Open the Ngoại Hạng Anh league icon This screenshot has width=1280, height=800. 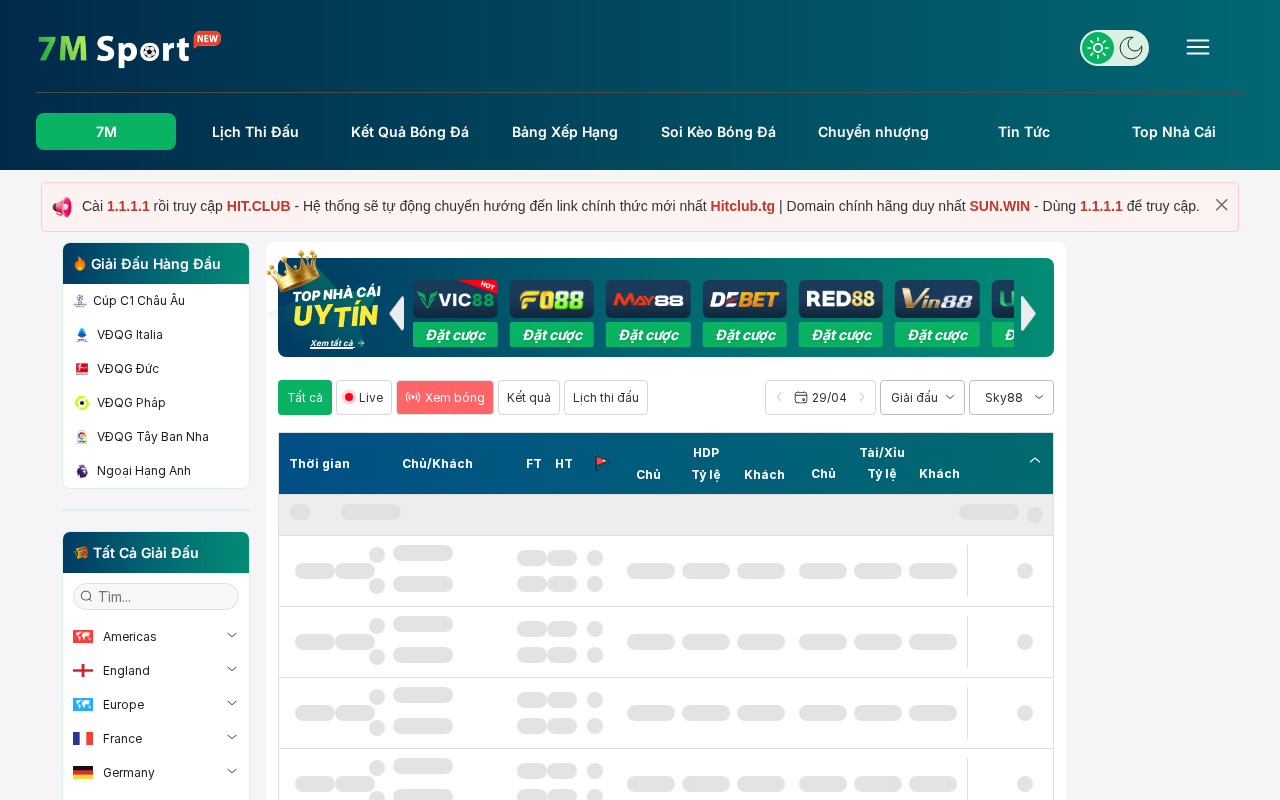(x=82, y=471)
